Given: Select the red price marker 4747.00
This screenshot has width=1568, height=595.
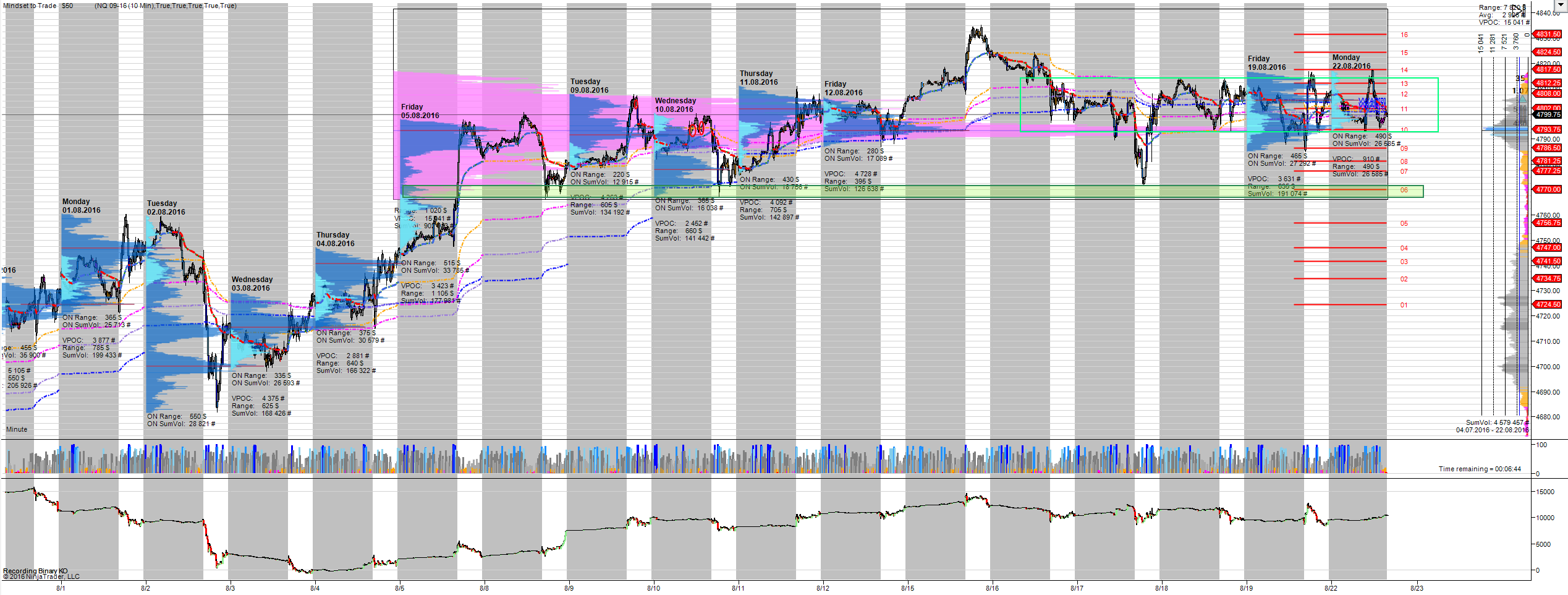Looking at the screenshot, I should tap(1548, 247).
